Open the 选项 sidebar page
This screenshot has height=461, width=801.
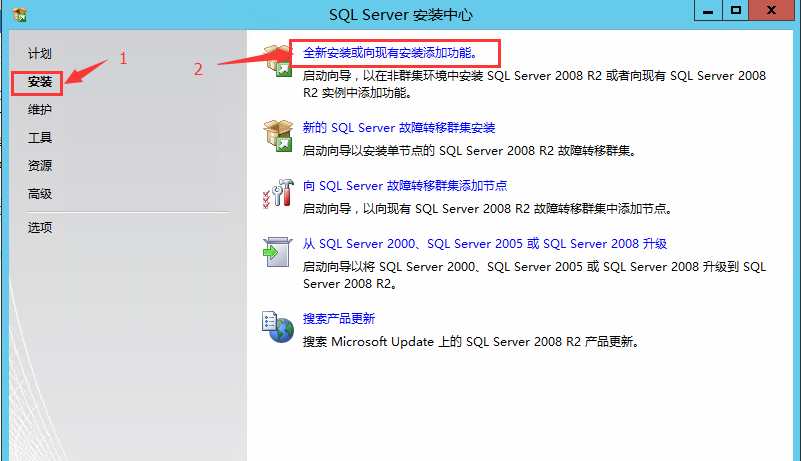(39, 227)
